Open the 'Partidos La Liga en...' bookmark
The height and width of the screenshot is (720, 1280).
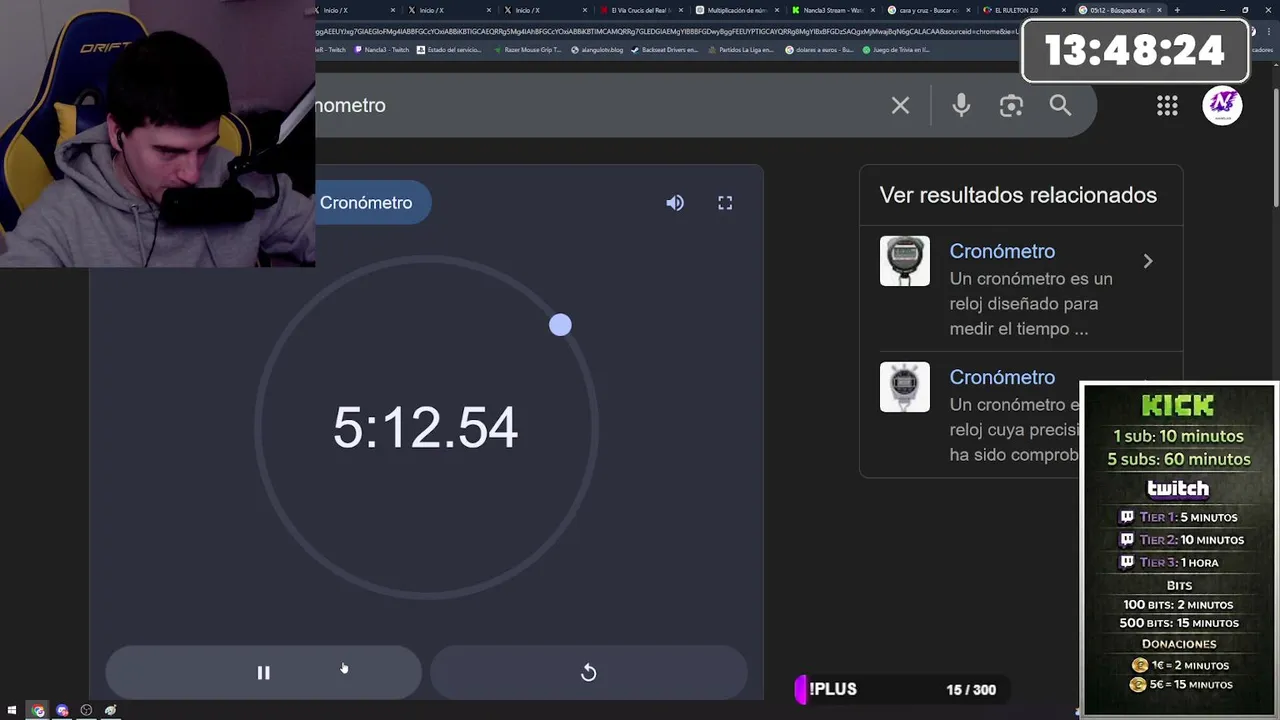click(x=741, y=49)
